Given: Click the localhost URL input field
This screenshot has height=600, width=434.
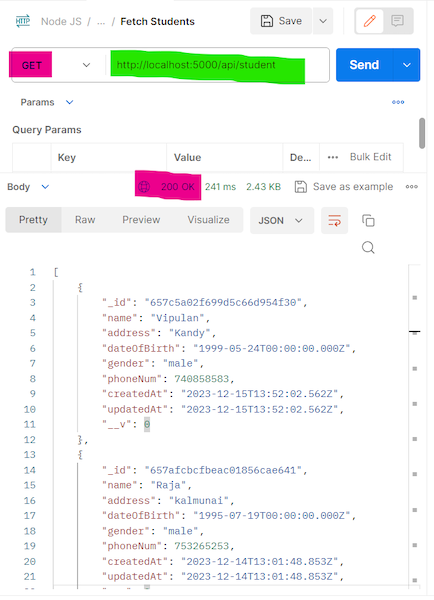Looking at the screenshot, I should (216, 65).
